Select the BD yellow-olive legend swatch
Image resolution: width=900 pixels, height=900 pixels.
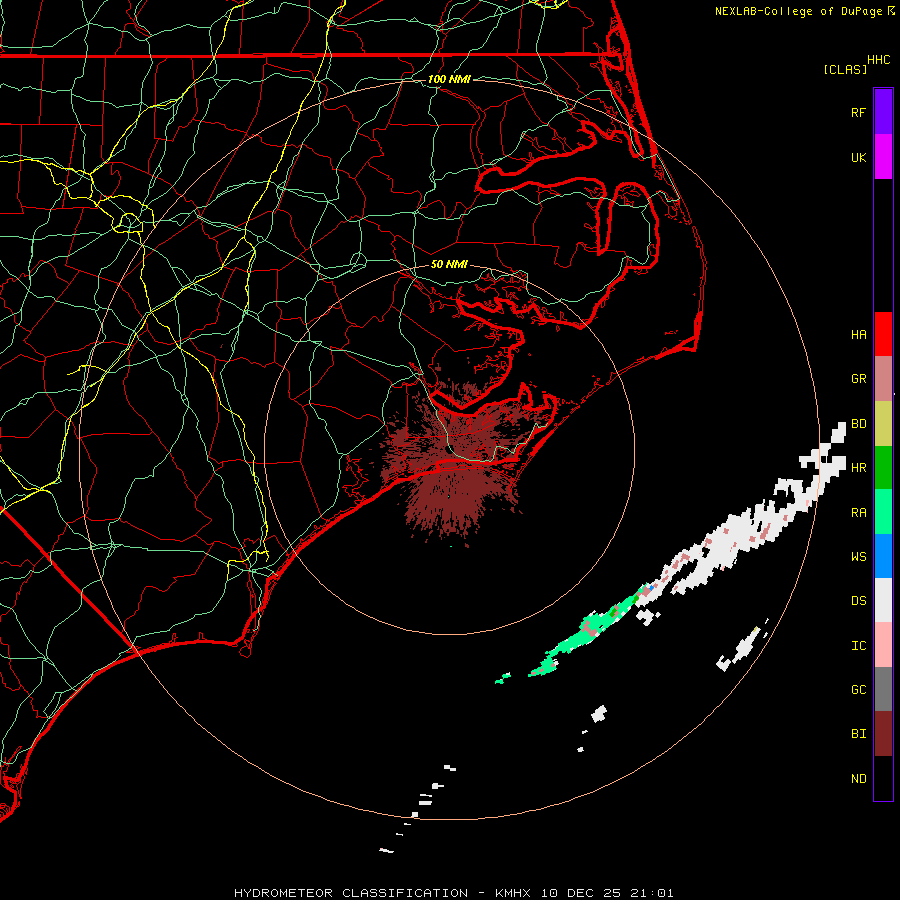click(x=883, y=424)
